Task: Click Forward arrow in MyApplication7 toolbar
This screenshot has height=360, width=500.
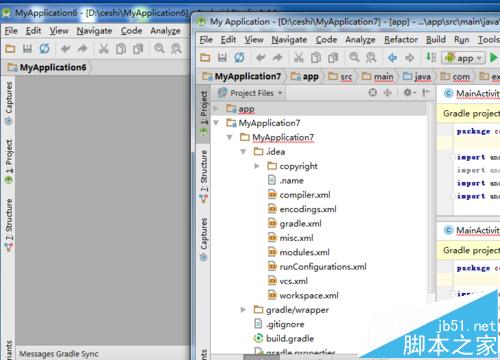Action: (410, 58)
